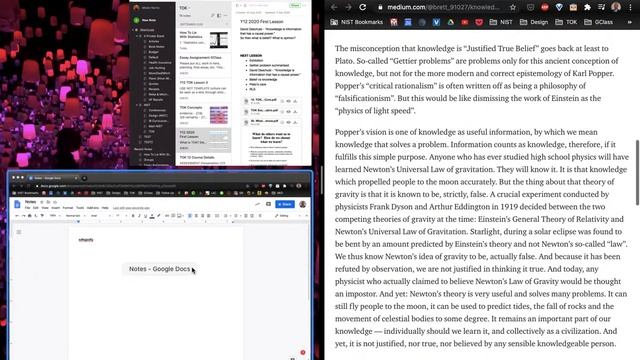Select the Recipes notebook in notes sidebar
This screenshot has height=360, width=640.
[x=154, y=89]
